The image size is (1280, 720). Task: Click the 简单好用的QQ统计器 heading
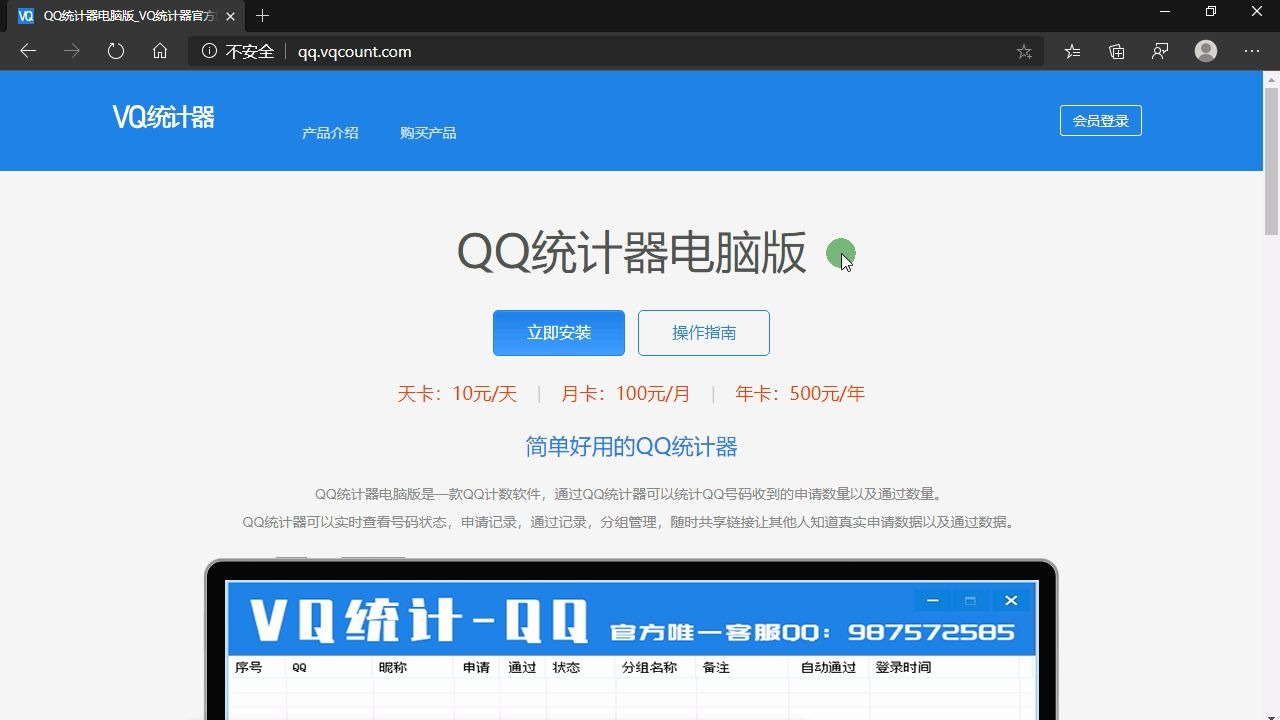(631, 447)
